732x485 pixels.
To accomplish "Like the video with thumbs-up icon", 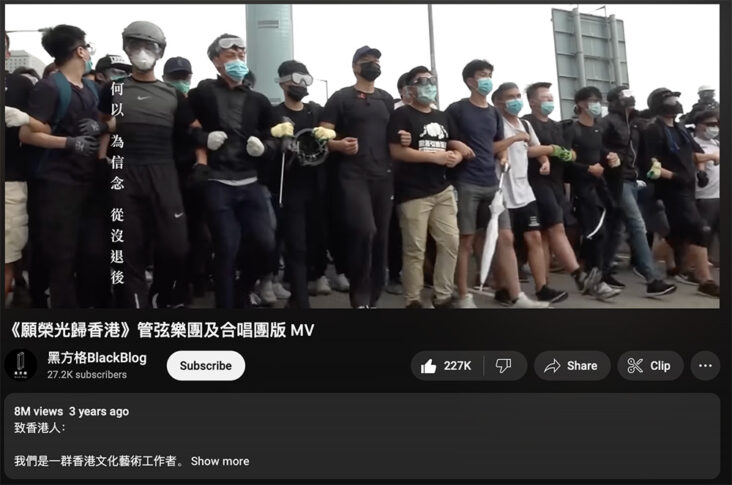I will pyautogui.click(x=428, y=366).
